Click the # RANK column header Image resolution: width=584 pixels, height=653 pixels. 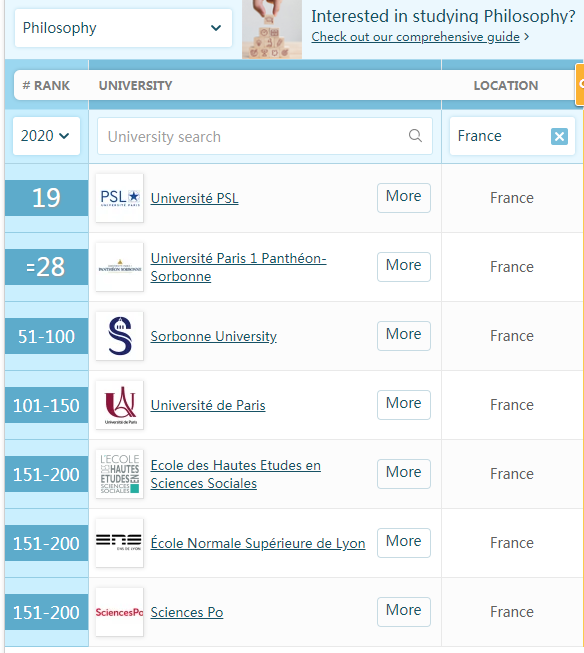(x=46, y=85)
